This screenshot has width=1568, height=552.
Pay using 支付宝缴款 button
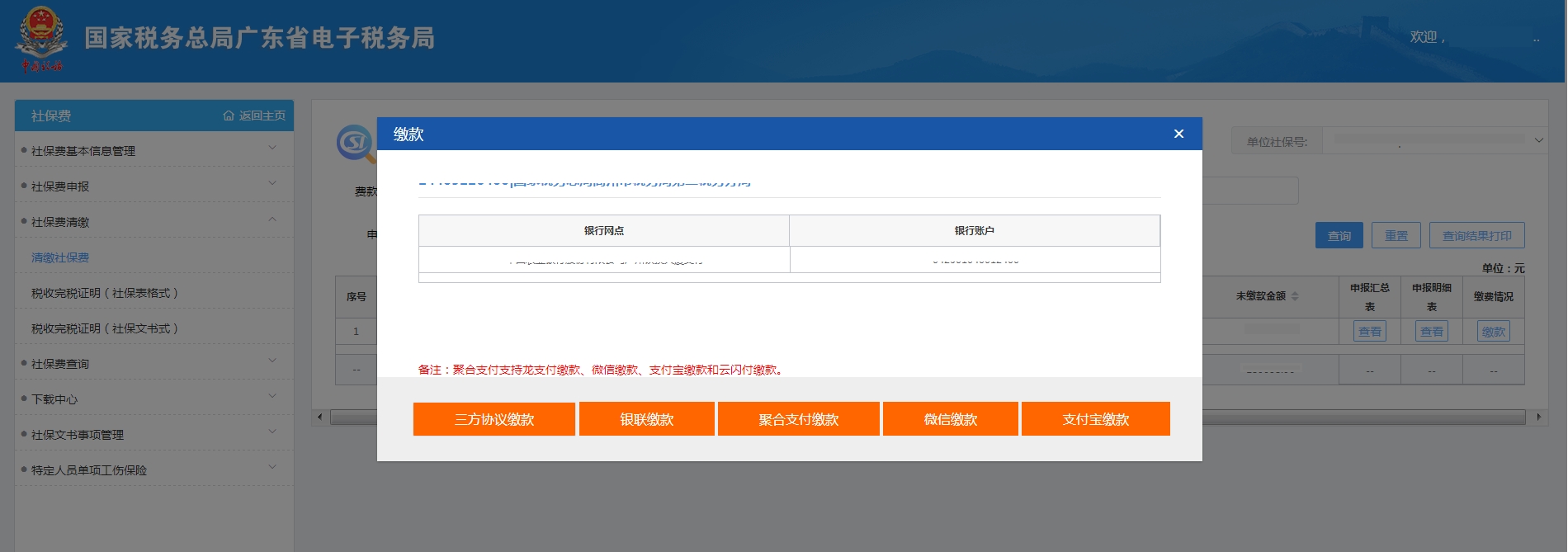tap(1095, 419)
